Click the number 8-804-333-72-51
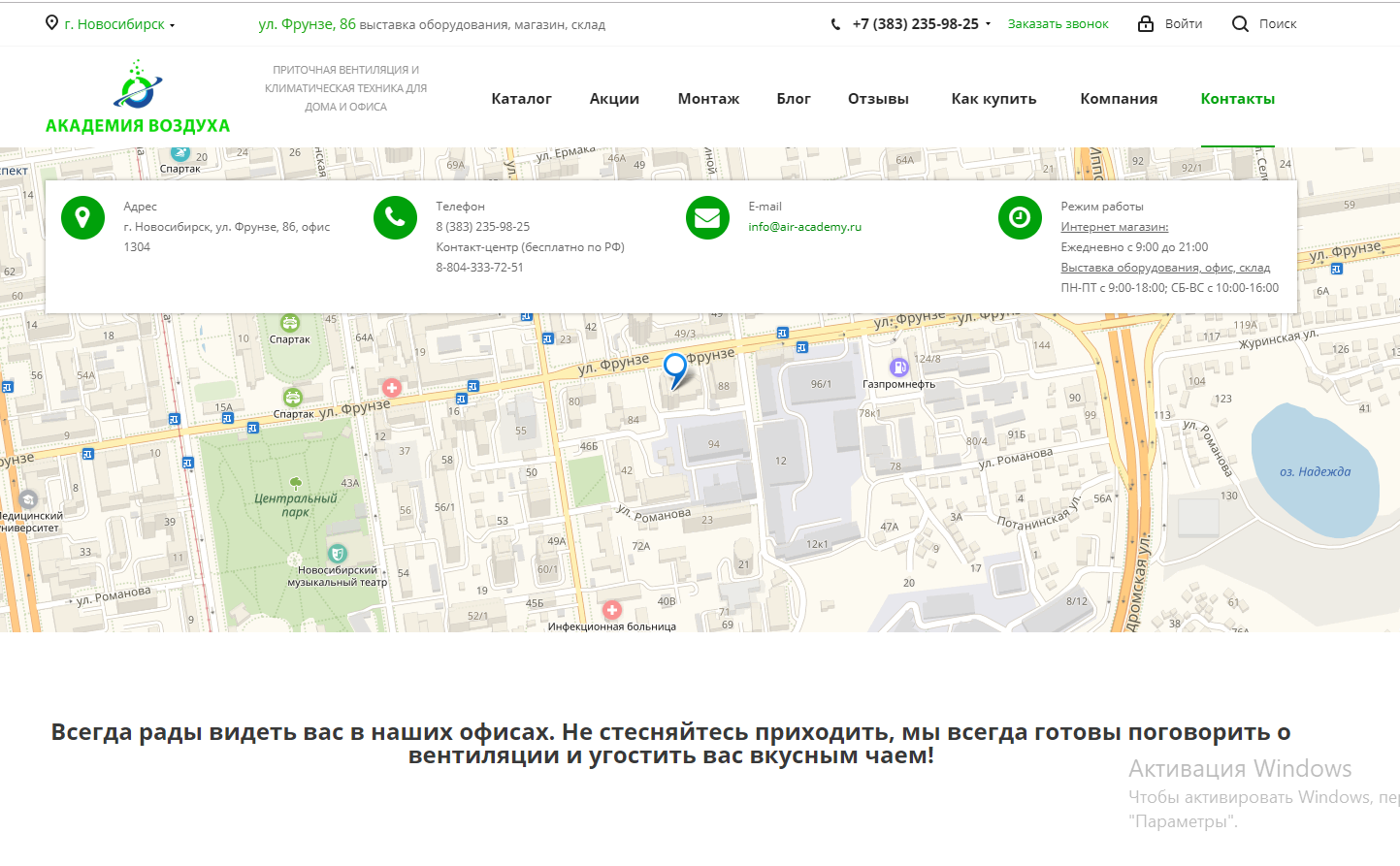1400x866 pixels. pos(479,268)
